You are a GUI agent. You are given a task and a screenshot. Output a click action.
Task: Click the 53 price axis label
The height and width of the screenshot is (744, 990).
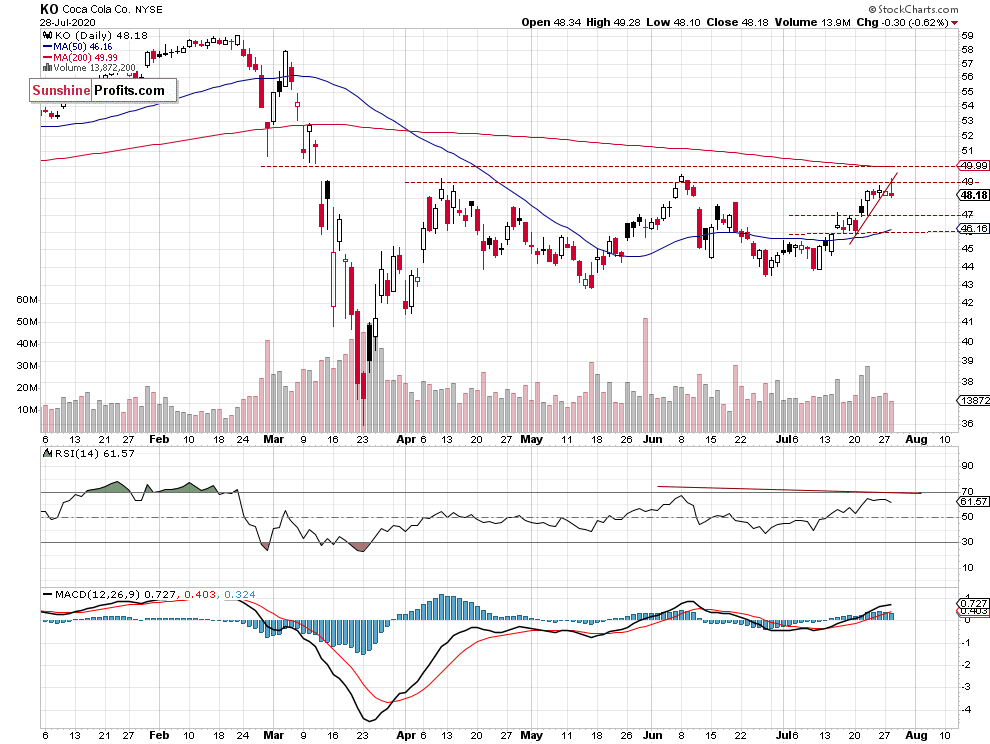tap(967, 121)
